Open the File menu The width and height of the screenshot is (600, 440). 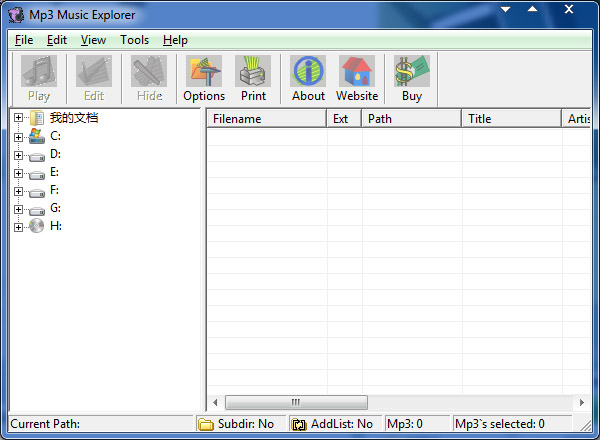(x=24, y=40)
